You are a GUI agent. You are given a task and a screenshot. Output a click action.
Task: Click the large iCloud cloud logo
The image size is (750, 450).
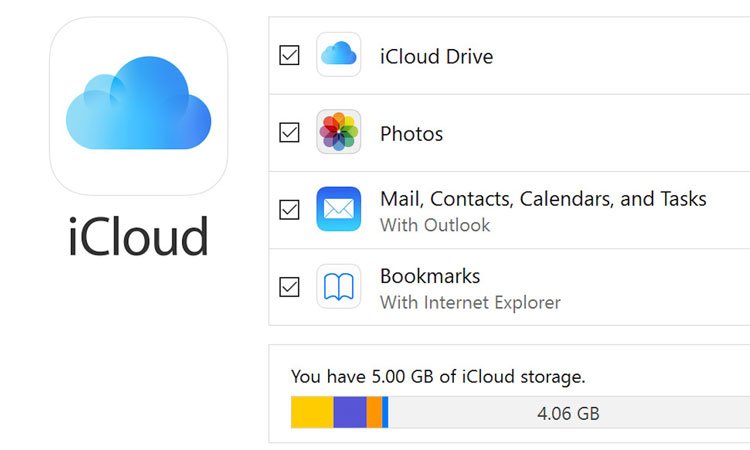[138, 105]
